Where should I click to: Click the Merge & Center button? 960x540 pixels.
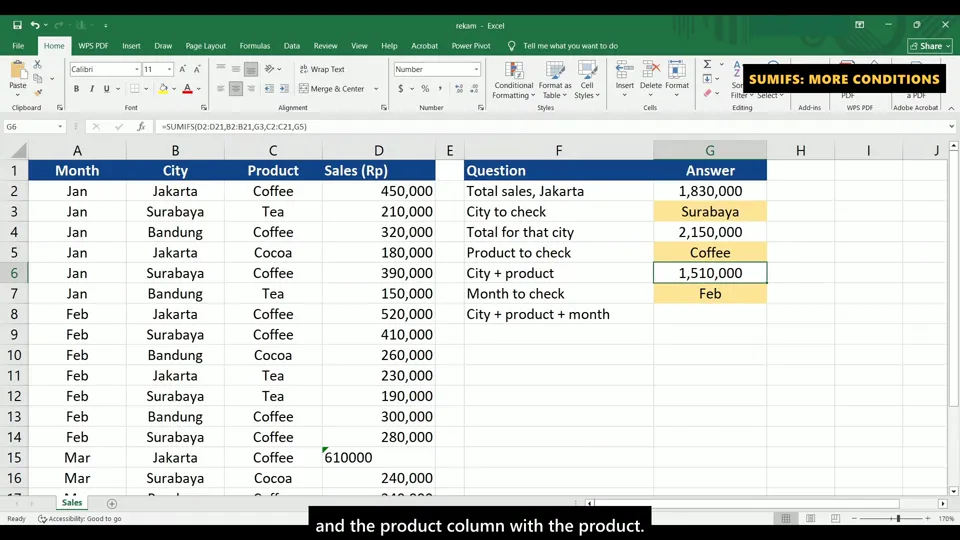click(332, 89)
